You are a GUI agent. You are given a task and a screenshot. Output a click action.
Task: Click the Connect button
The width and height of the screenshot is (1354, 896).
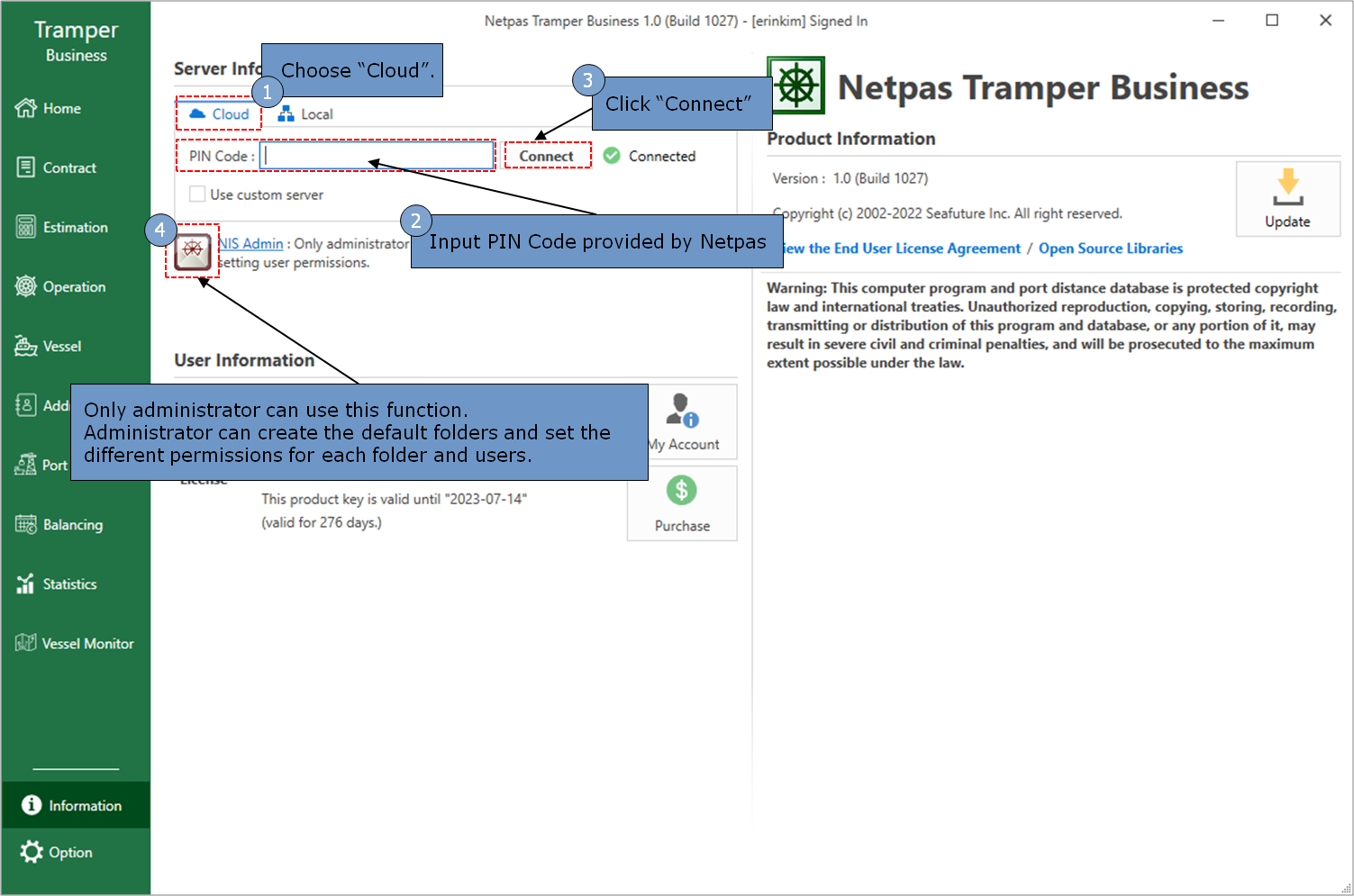547,156
